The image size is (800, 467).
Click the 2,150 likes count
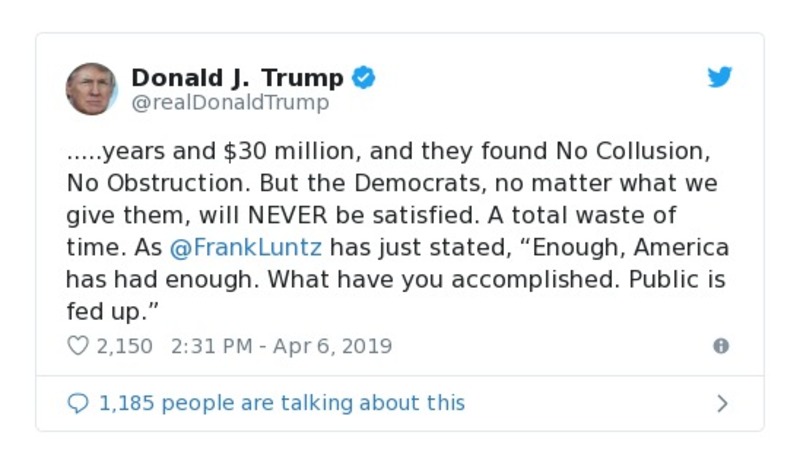click(x=124, y=346)
